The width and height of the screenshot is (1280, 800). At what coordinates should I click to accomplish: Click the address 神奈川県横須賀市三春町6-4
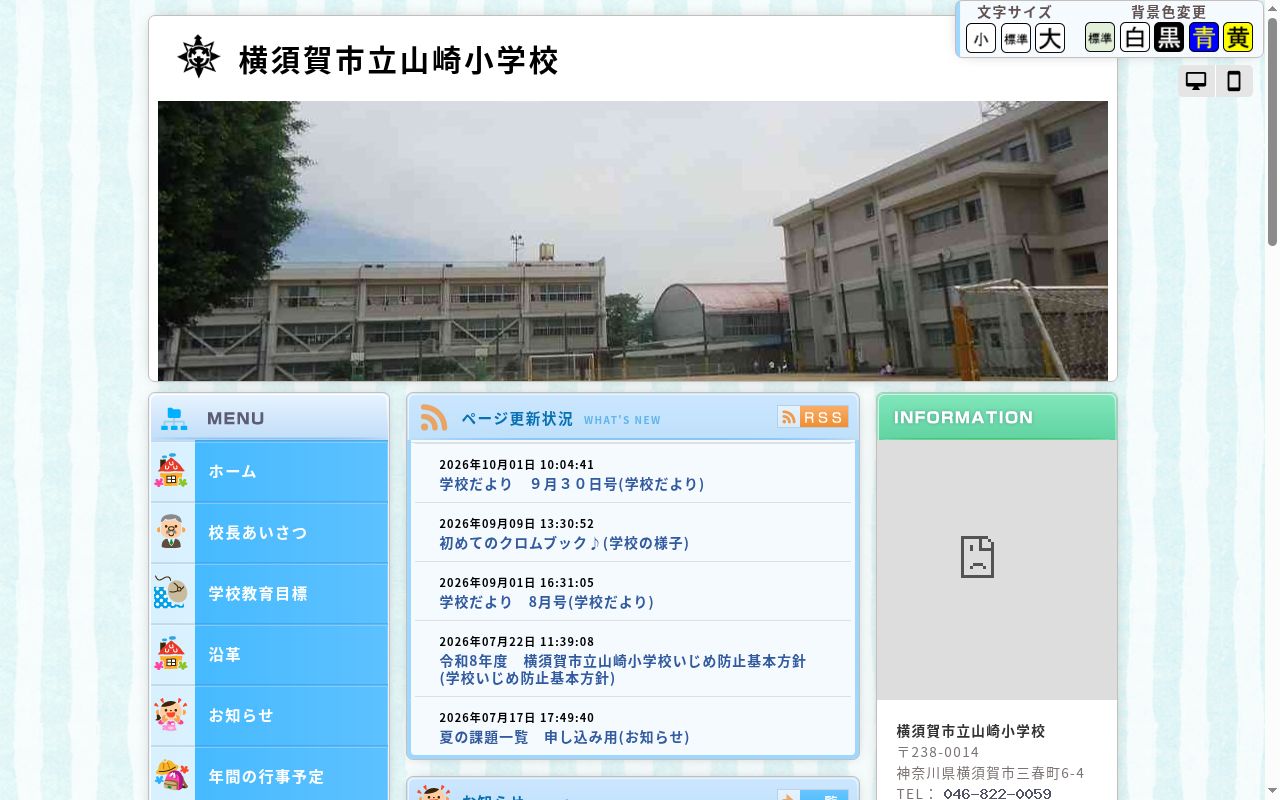[x=991, y=773]
